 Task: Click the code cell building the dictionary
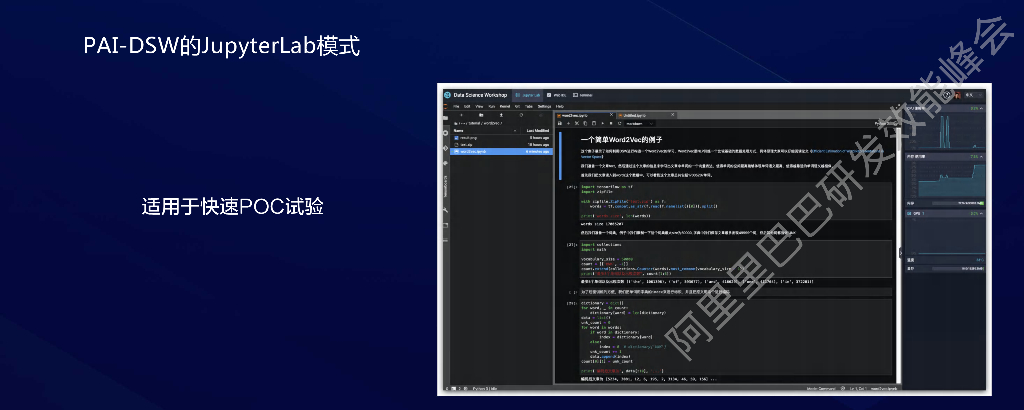pos(735,337)
